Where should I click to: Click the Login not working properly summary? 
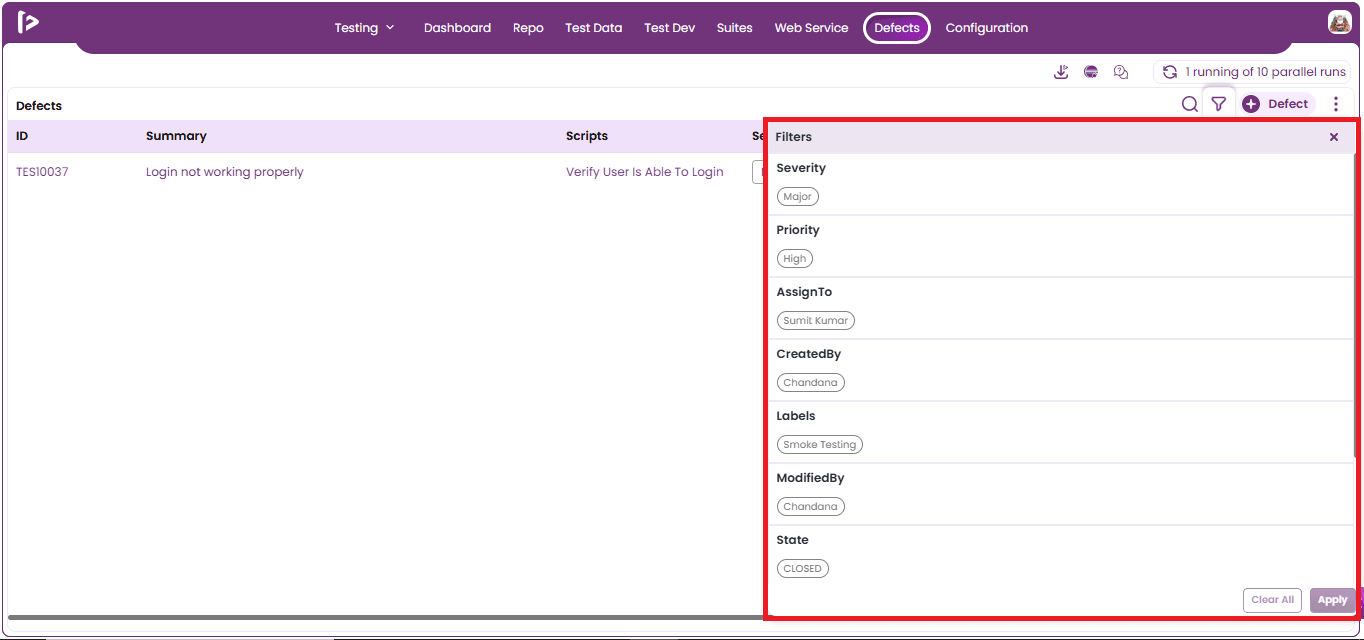tap(225, 172)
